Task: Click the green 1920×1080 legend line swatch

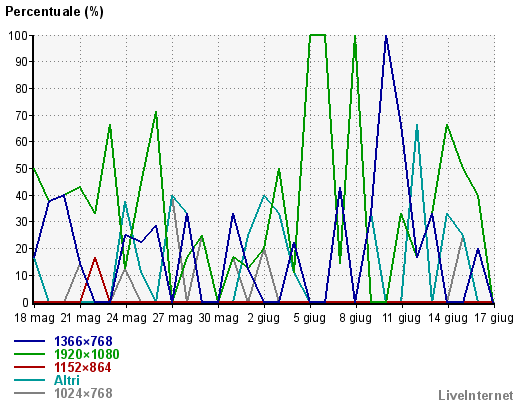Action: (x=29, y=354)
